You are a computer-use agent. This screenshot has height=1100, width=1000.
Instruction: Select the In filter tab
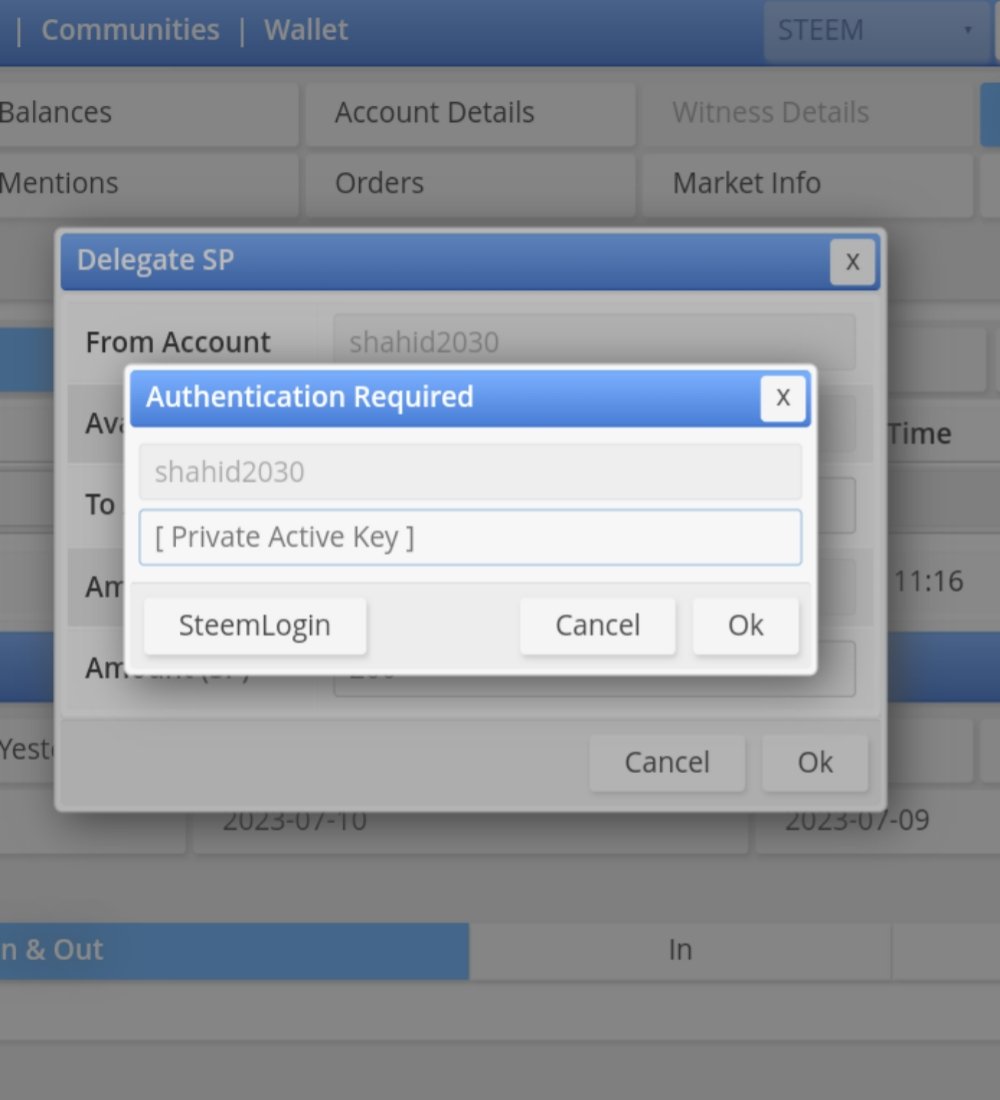680,951
